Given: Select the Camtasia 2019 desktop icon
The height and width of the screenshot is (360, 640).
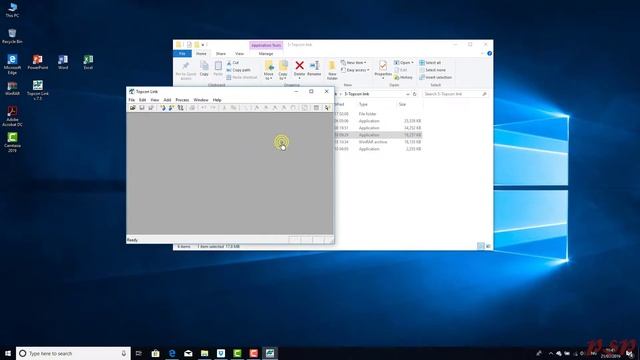Looking at the screenshot, I should click(x=12, y=142).
